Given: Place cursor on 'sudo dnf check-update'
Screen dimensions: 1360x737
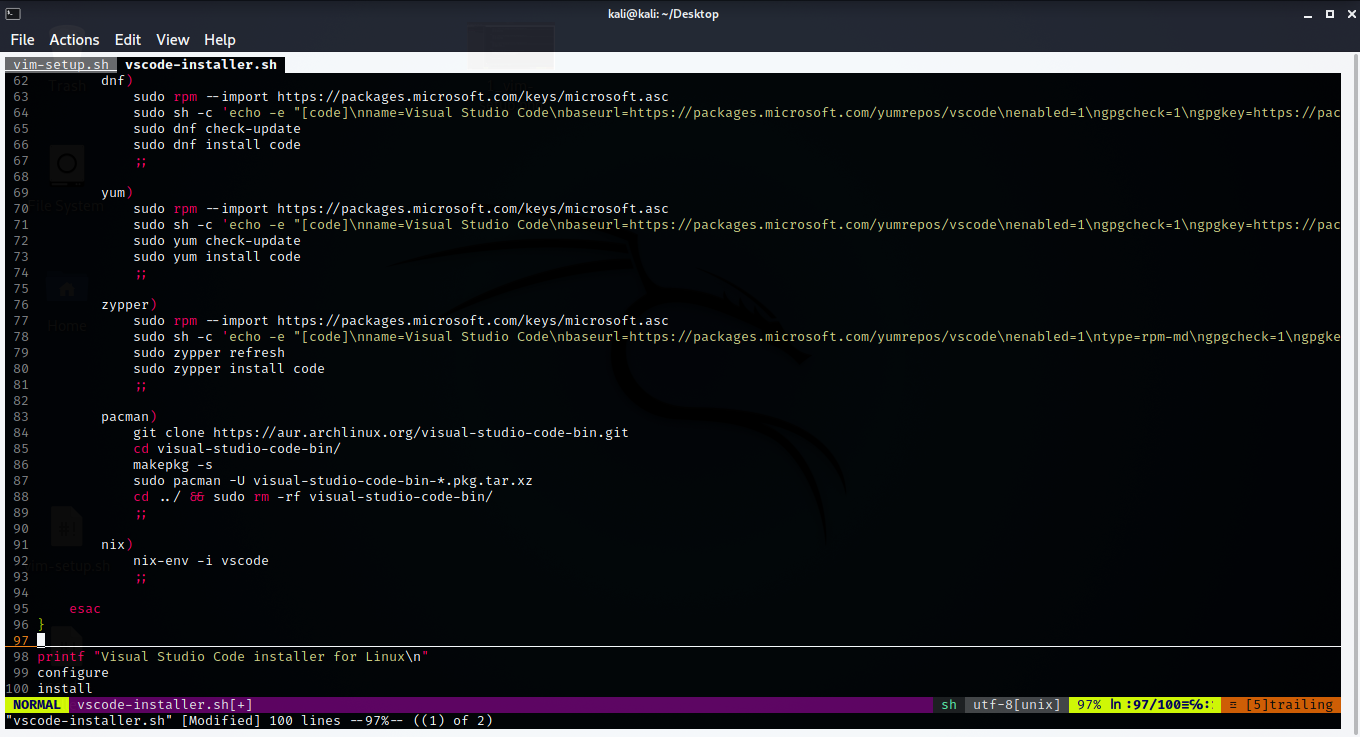Looking at the screenshot, I should 217,129.
